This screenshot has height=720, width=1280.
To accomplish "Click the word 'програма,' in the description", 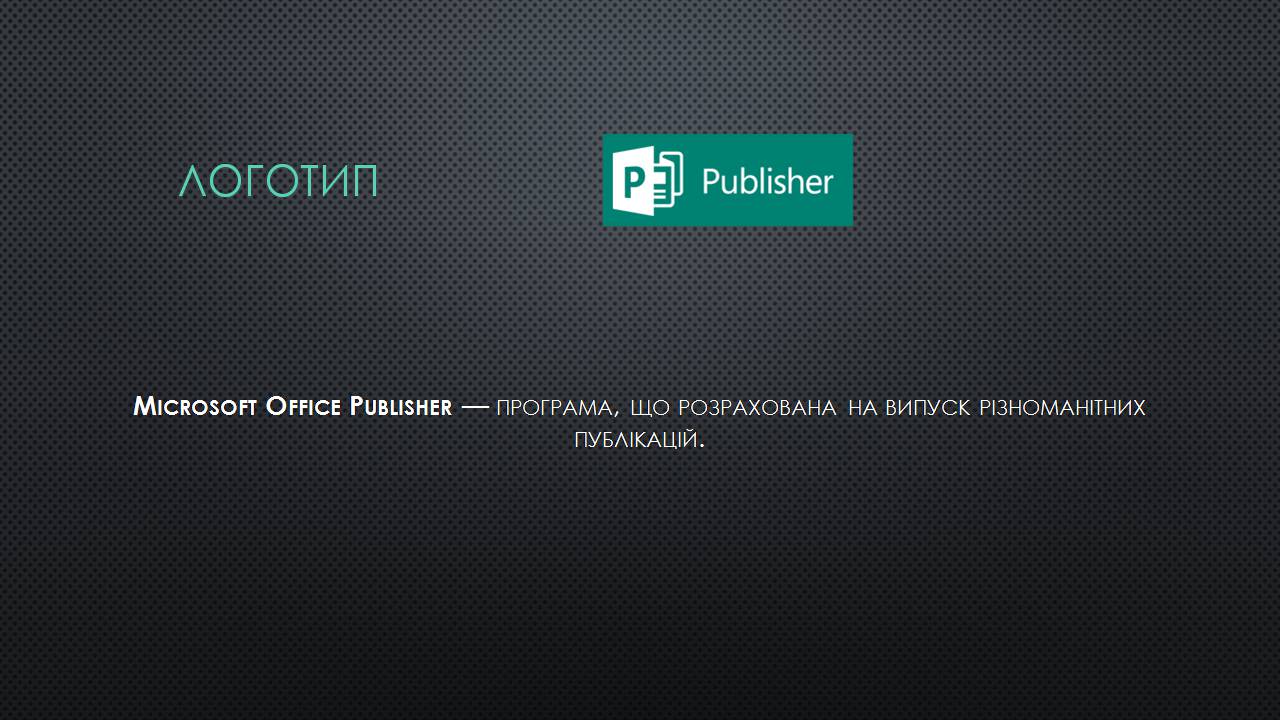I will [558, 408].
